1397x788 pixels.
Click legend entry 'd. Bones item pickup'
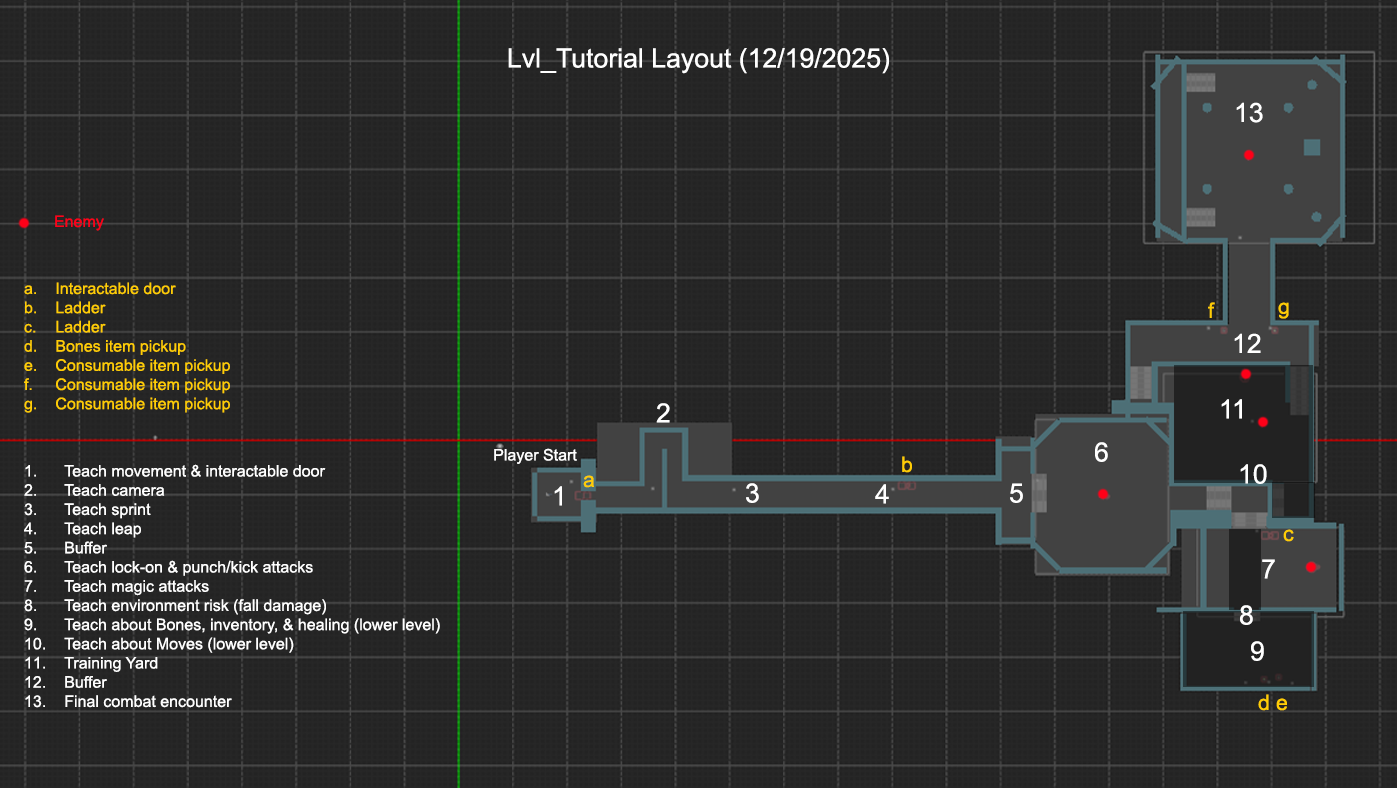pos(105,346)
